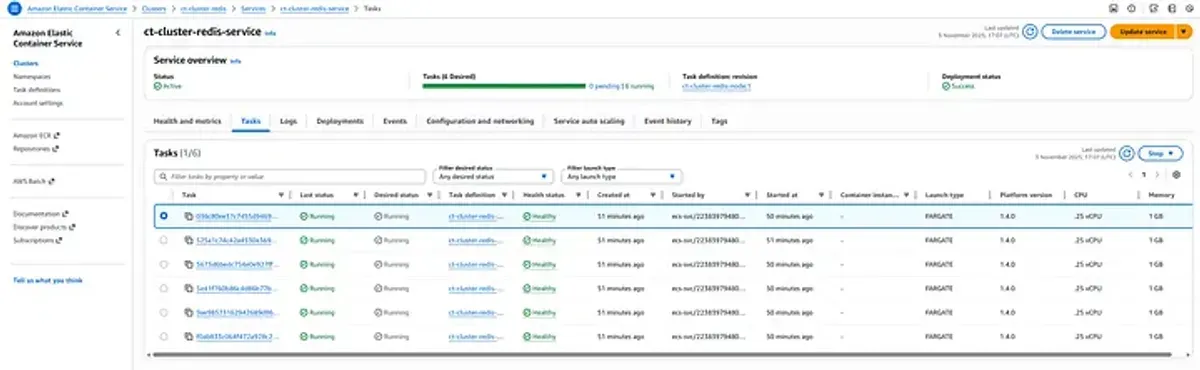This screenshot has width=1200, height=370.
Task: Refresh the tasks list next to Stop
Action: click(1126, 153)
